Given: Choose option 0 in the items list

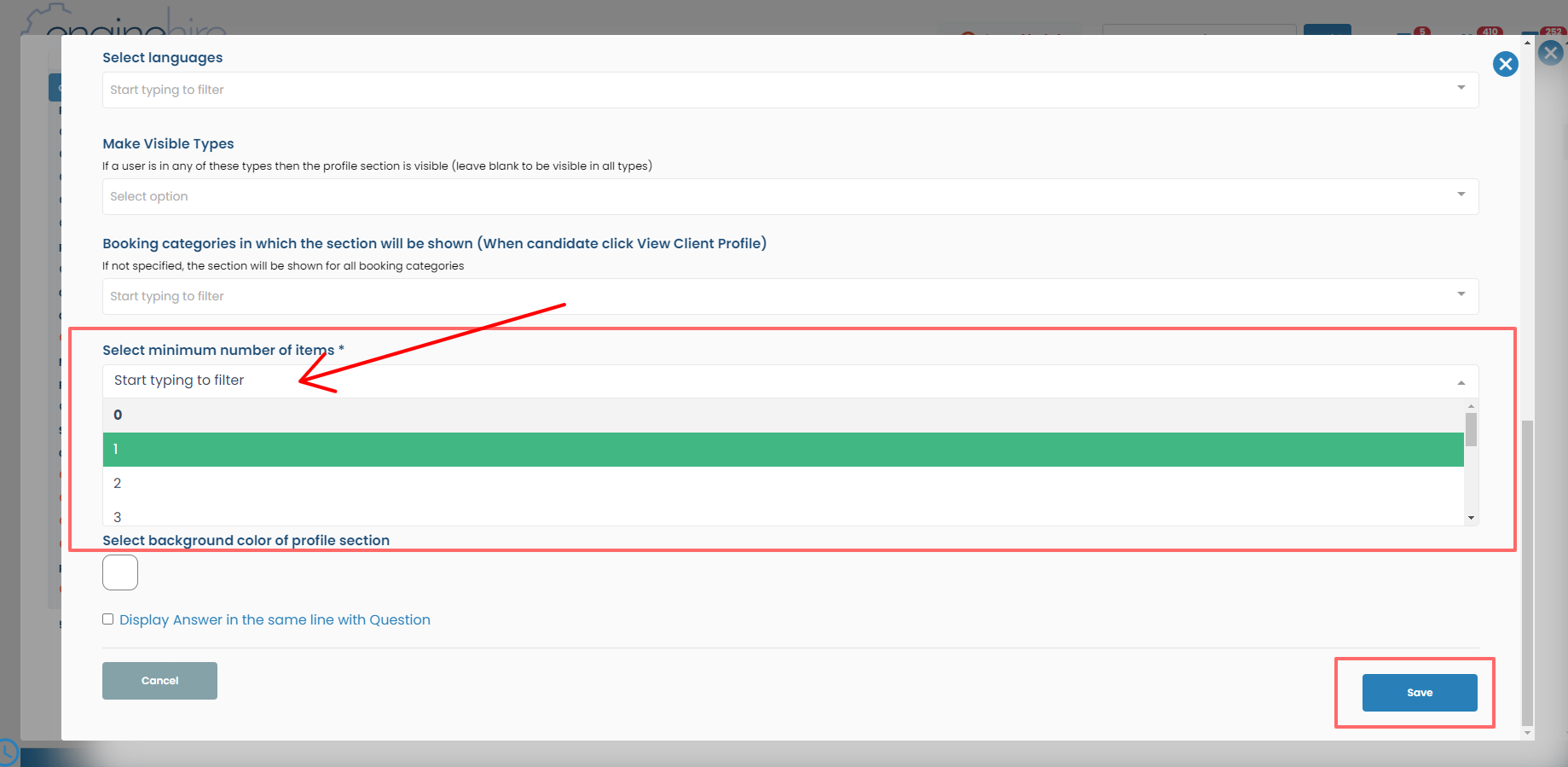Looking at the screenshot, I should tap(784, 415).
